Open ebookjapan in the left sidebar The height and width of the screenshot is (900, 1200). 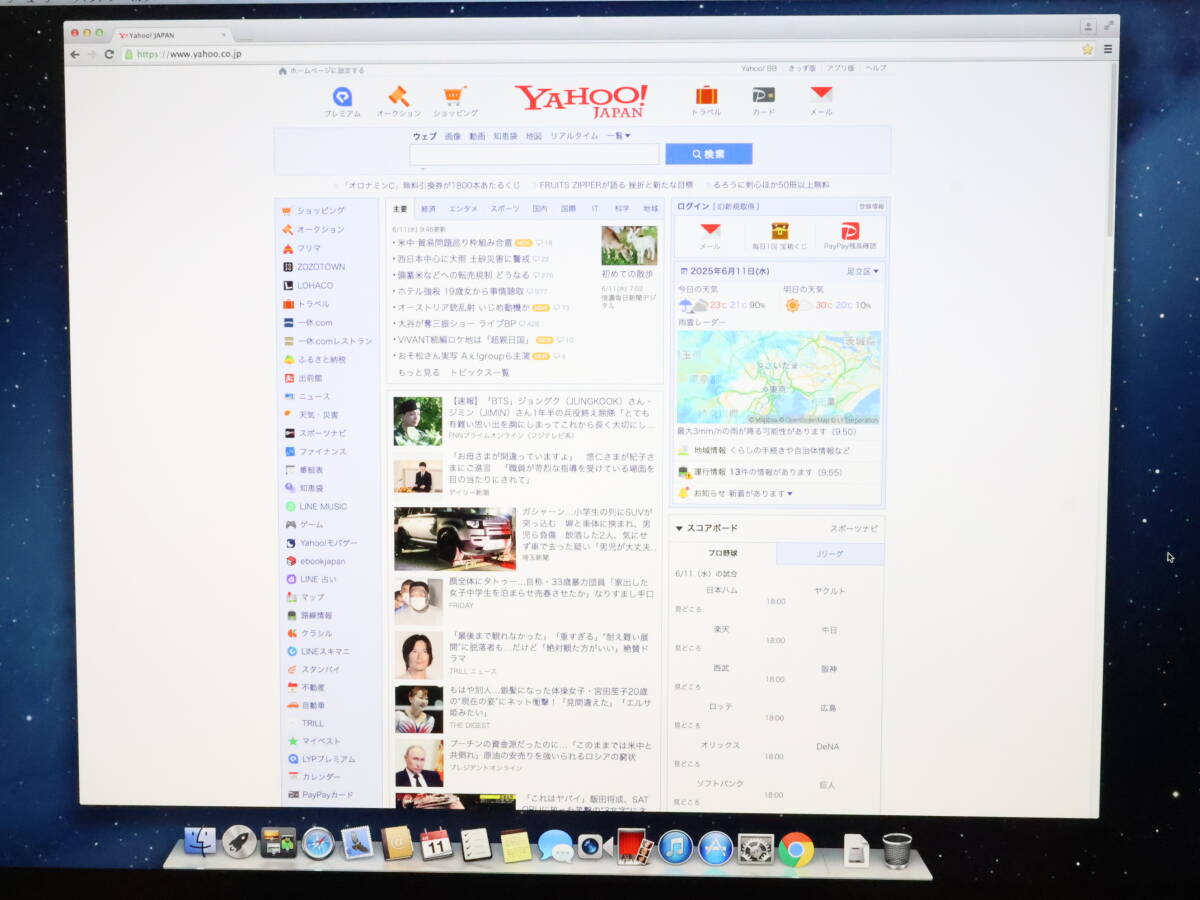[x=323, y=562]
